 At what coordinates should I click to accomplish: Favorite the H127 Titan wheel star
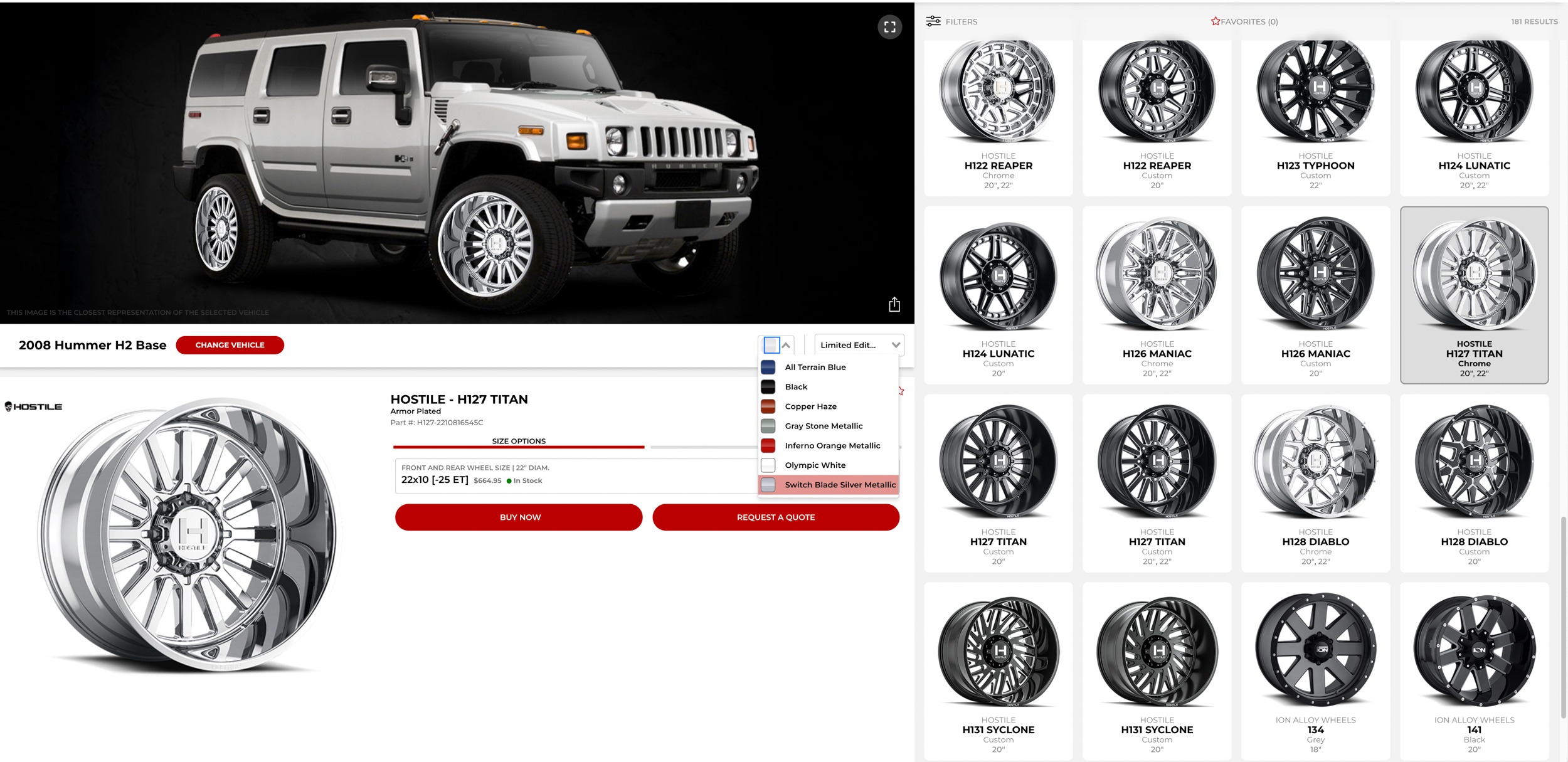[902, 391]
